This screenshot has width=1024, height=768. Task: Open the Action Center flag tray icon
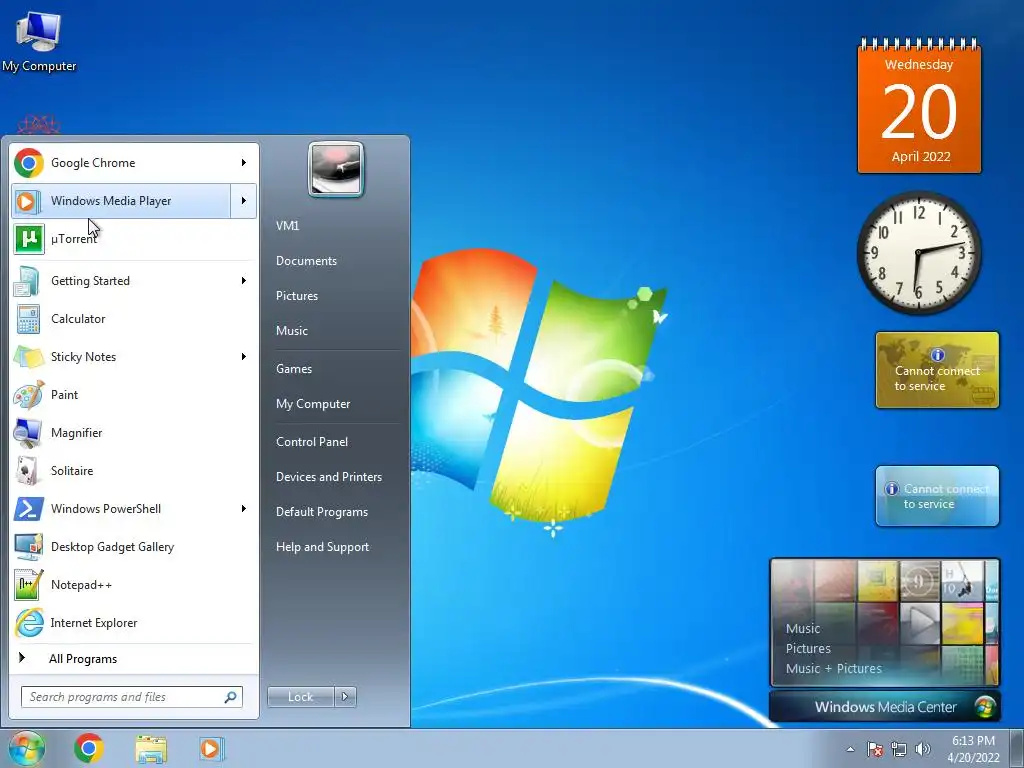pos(874,749)
